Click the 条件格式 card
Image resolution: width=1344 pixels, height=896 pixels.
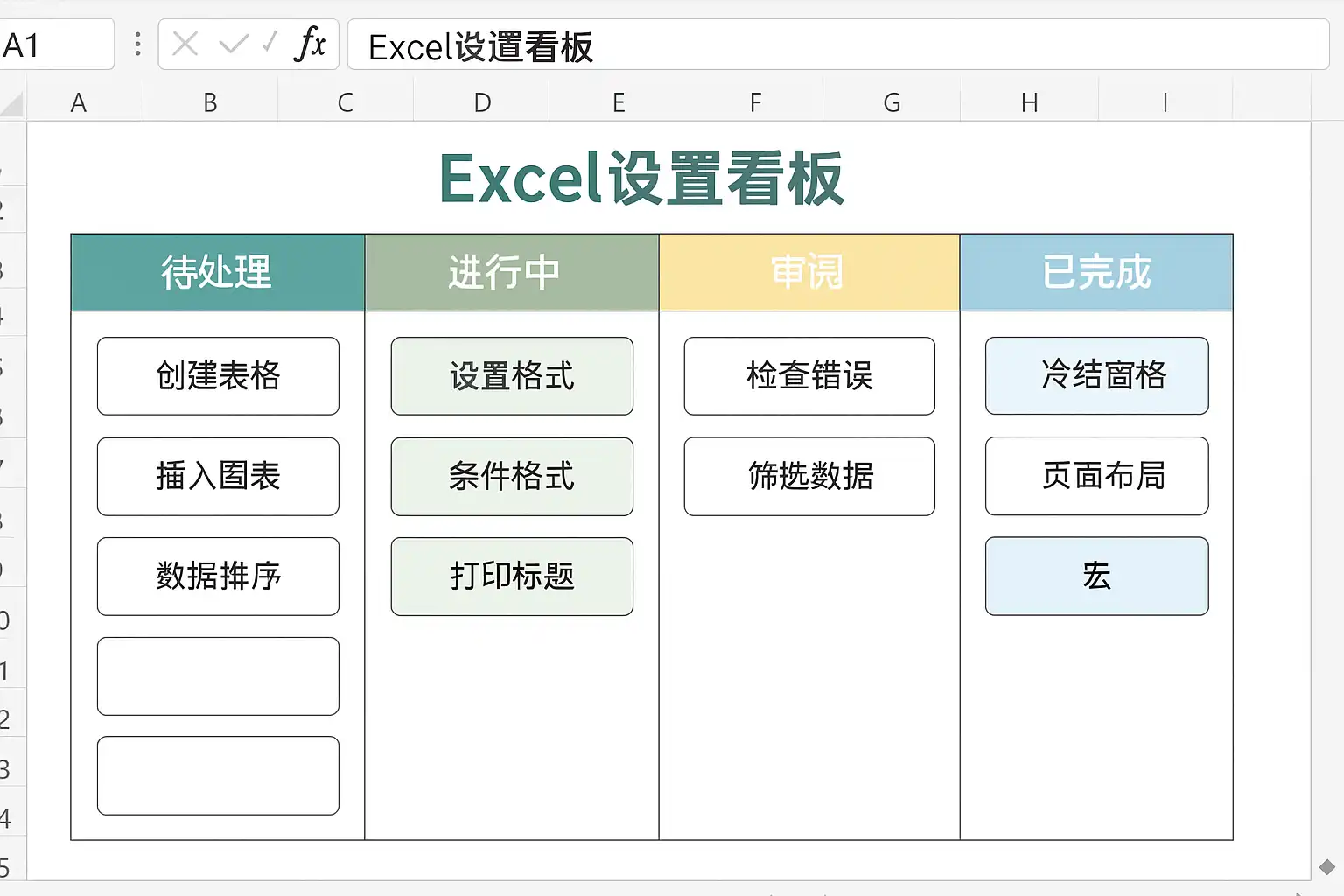tap(512, 477)
